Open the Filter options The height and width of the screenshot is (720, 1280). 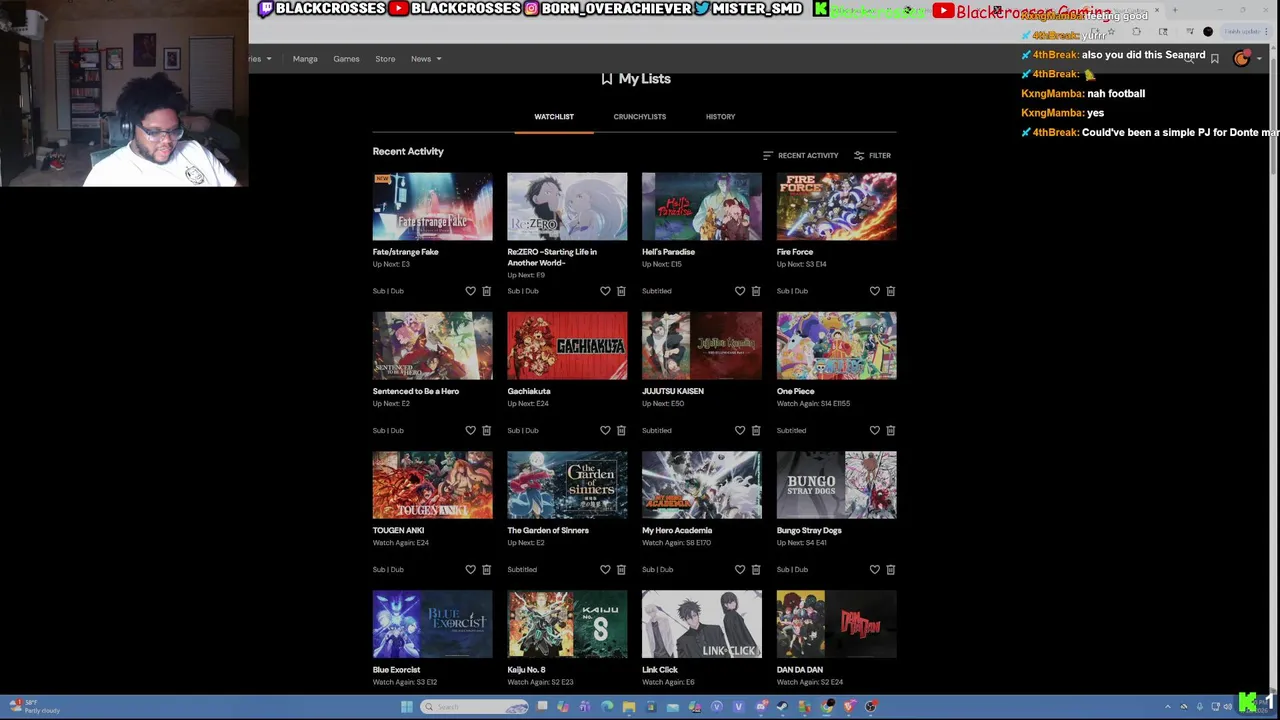click(x=872, y=155)
